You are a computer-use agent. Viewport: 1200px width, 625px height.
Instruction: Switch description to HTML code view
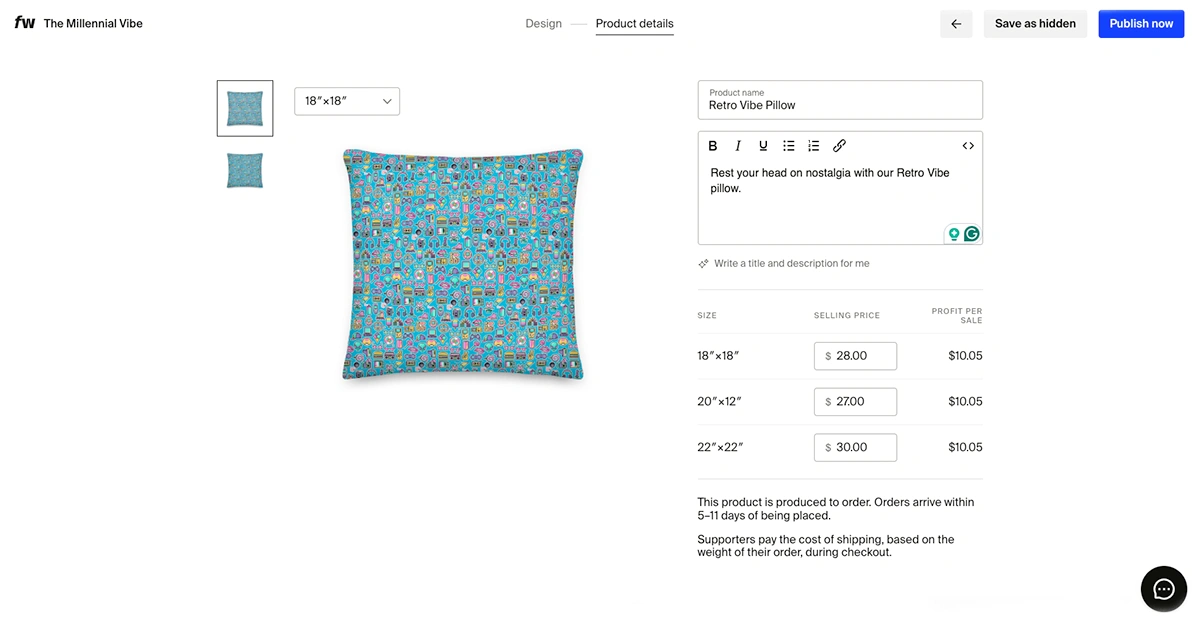[968, 146]
